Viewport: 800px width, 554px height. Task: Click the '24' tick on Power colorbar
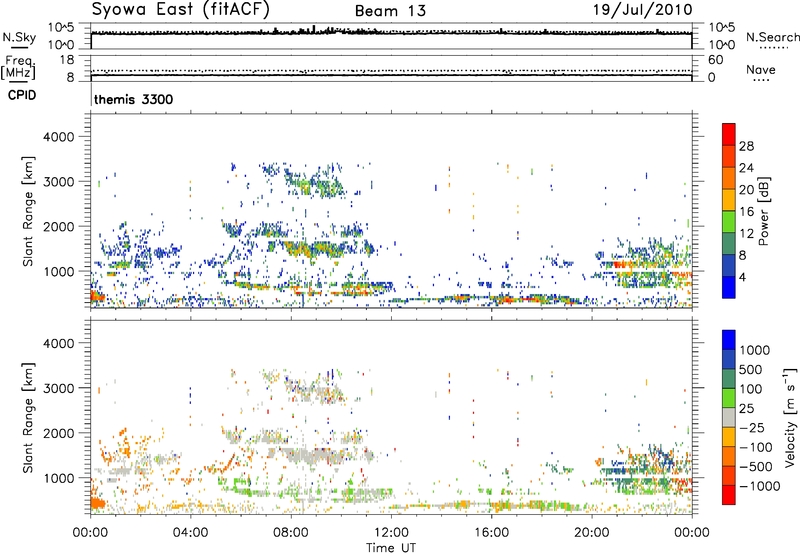click(x=746, y=168)
